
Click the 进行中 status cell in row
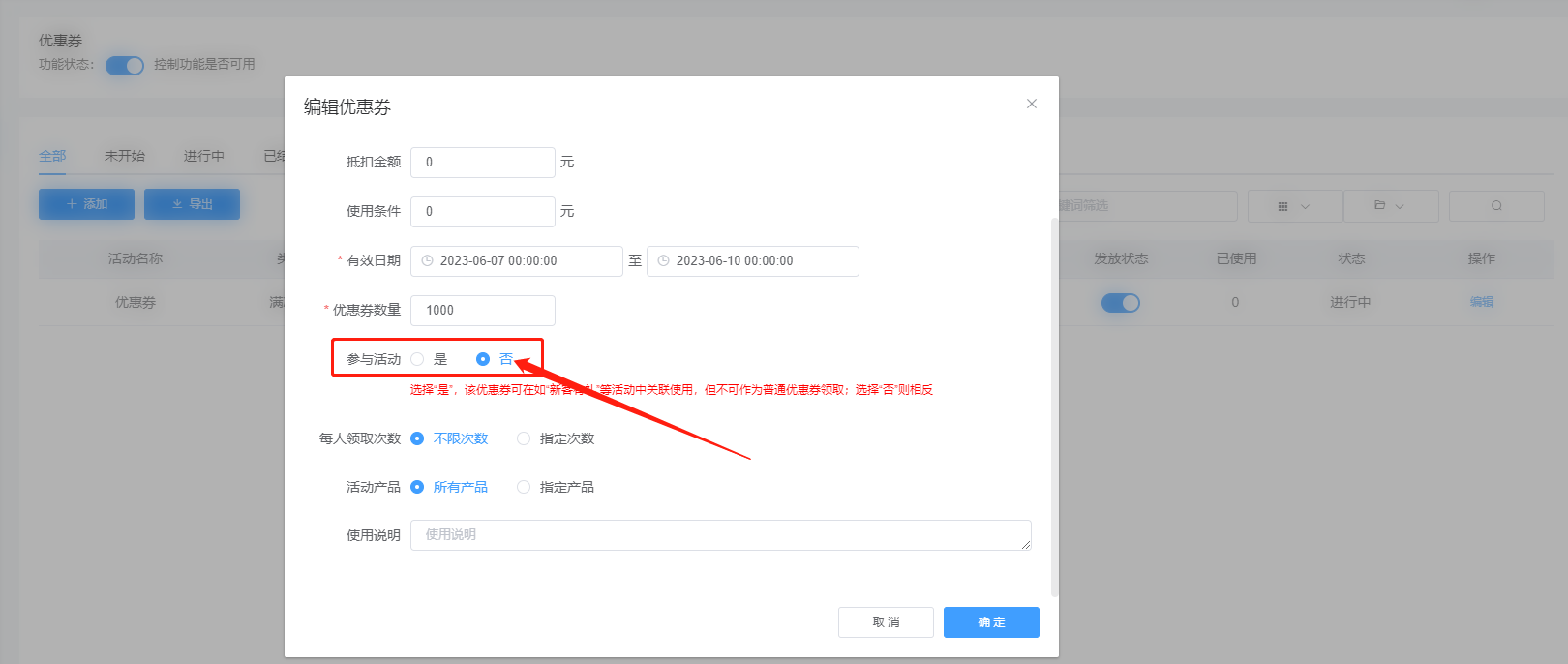click(1350, 302)
